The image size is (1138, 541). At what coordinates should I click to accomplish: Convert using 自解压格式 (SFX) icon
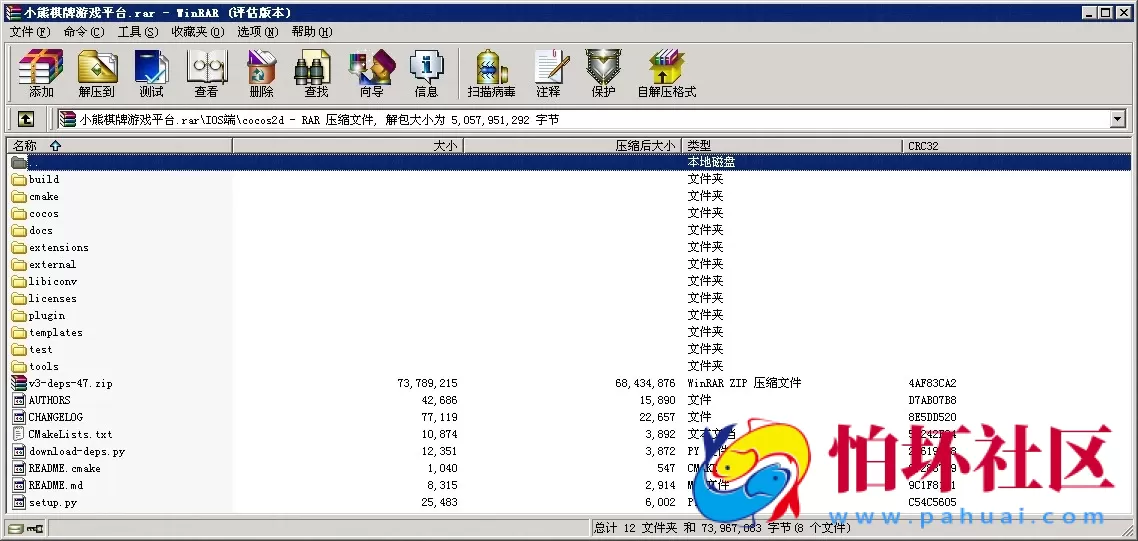point(666,73)
